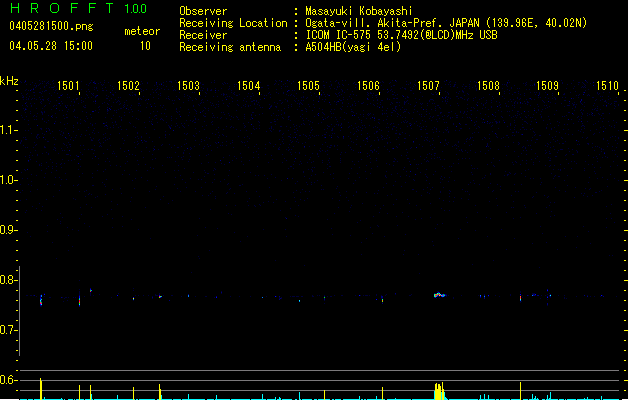Click the 1509 time axis marker

548,86
